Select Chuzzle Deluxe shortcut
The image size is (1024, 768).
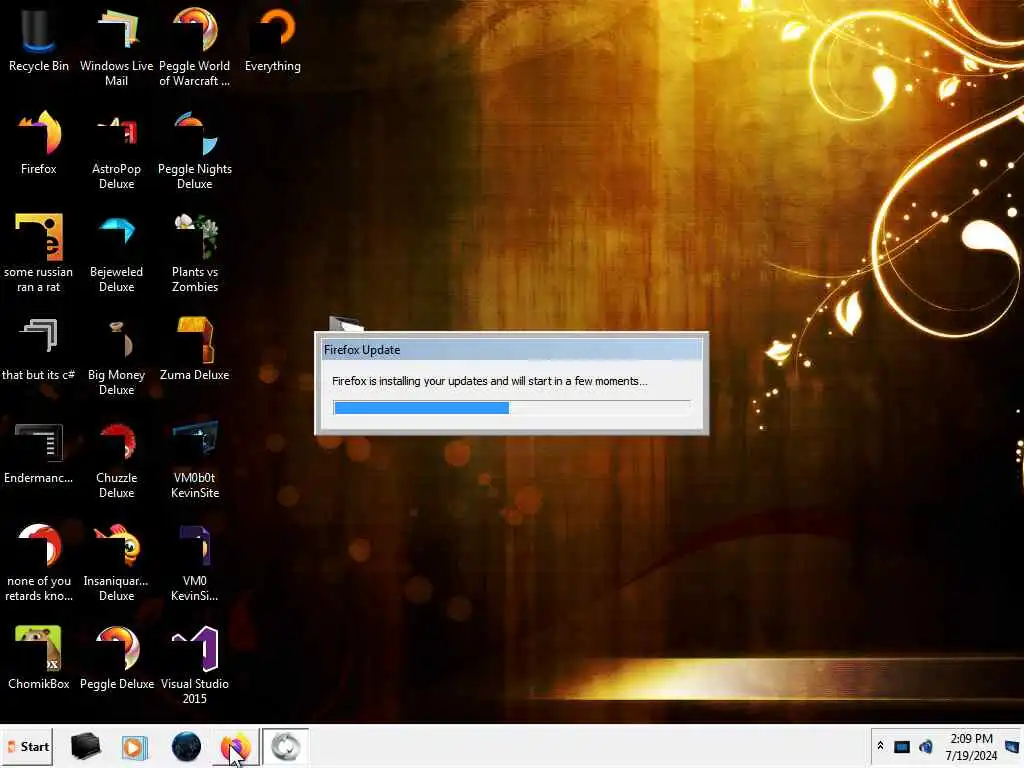pos(116,460)
